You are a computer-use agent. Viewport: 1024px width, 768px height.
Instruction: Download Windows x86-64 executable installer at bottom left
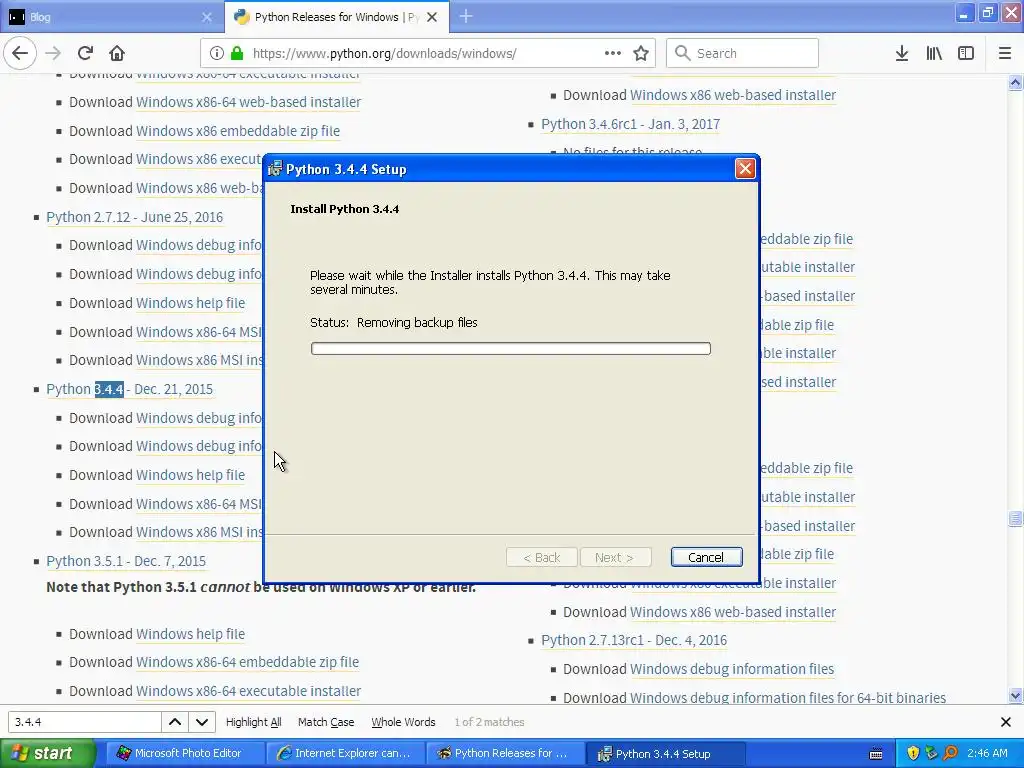(x=248, y=691)
